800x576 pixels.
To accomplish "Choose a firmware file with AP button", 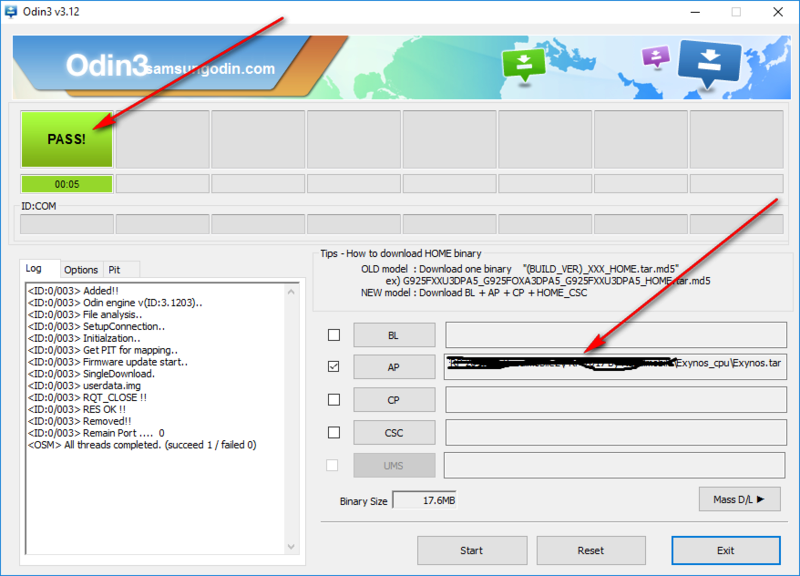I will pyautogui.click(x=394, y=367).
